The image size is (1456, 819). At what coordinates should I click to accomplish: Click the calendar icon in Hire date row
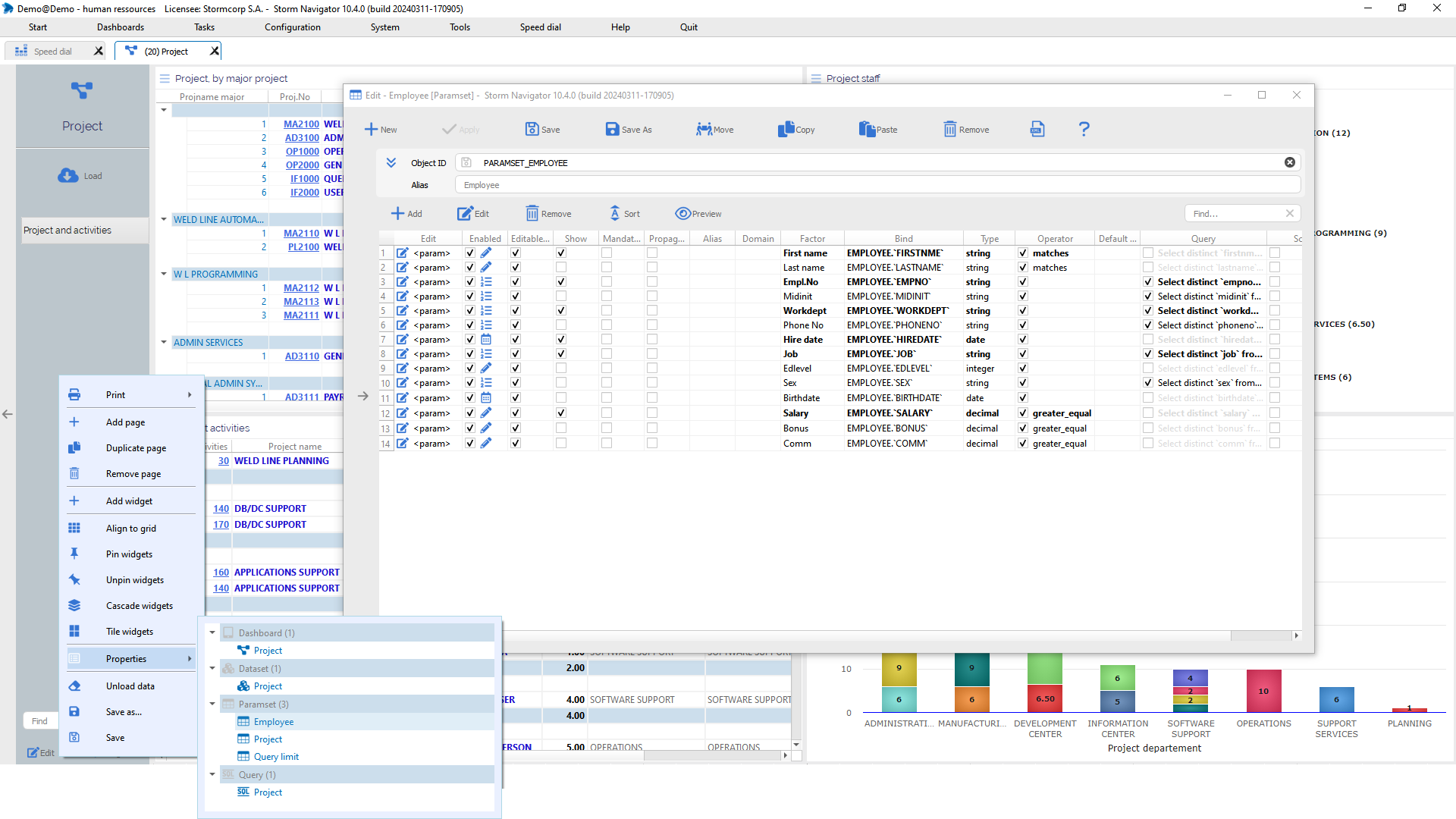click(x=486, y=340)
